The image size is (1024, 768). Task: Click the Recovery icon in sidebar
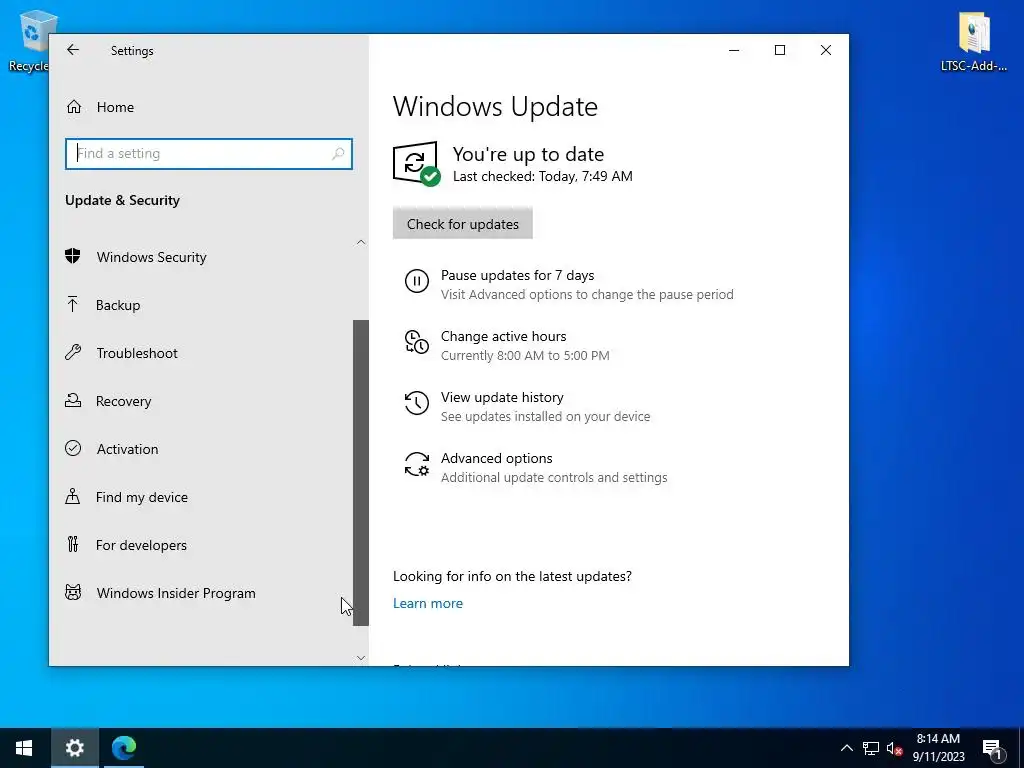pos(72,400)
